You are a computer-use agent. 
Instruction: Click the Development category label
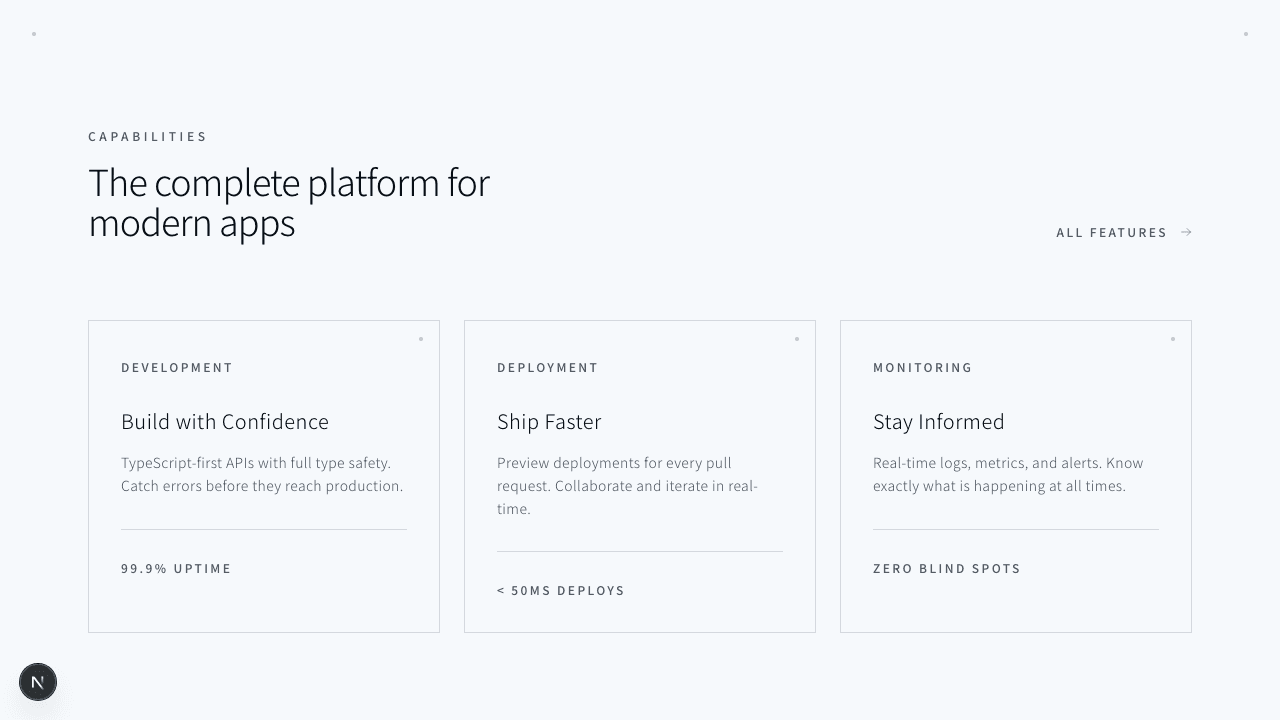tap(177, 368)
